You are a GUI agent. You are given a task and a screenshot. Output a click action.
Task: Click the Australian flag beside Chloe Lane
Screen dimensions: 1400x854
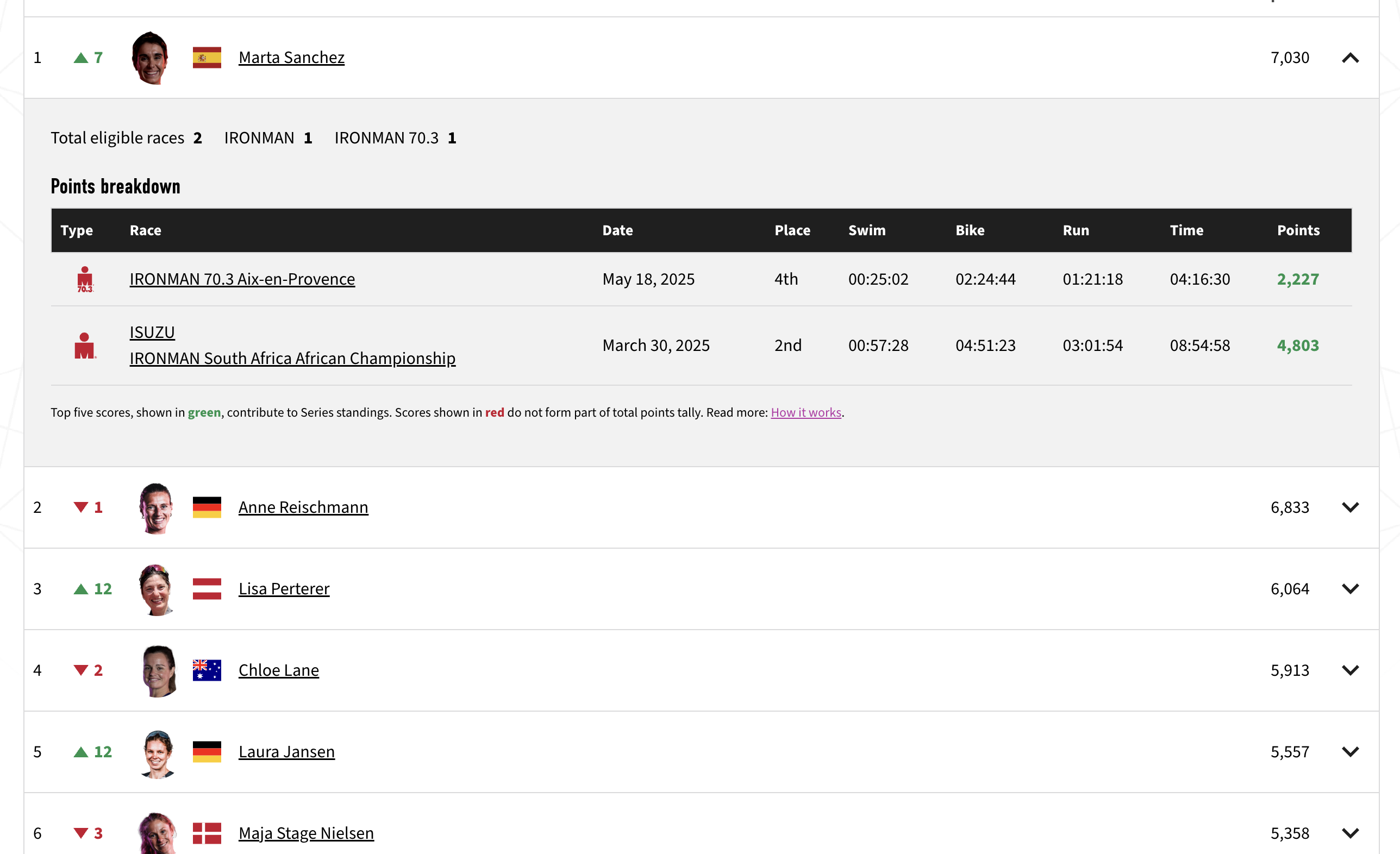pos(207,670)
